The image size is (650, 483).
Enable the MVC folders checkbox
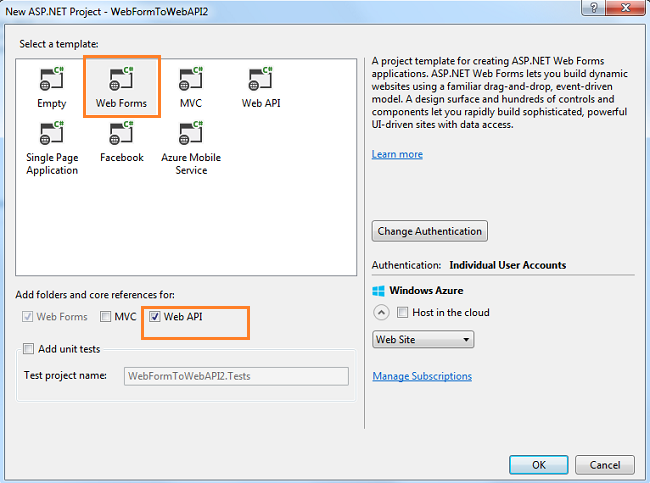point(106,317)
